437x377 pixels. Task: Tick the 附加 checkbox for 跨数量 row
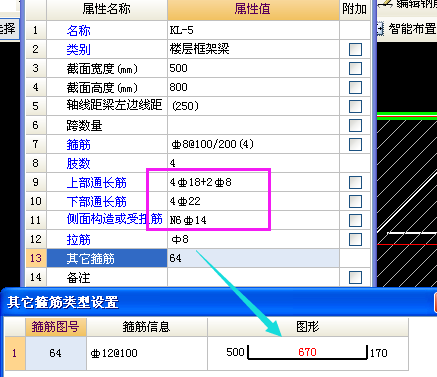pos(355,125)
